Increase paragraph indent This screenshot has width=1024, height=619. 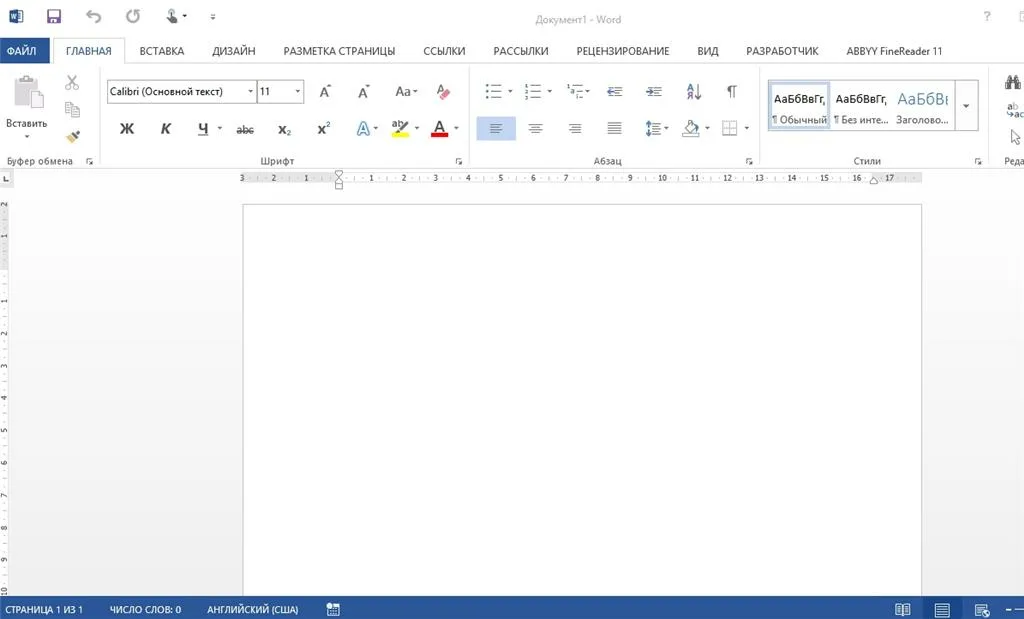click(654, 91)
